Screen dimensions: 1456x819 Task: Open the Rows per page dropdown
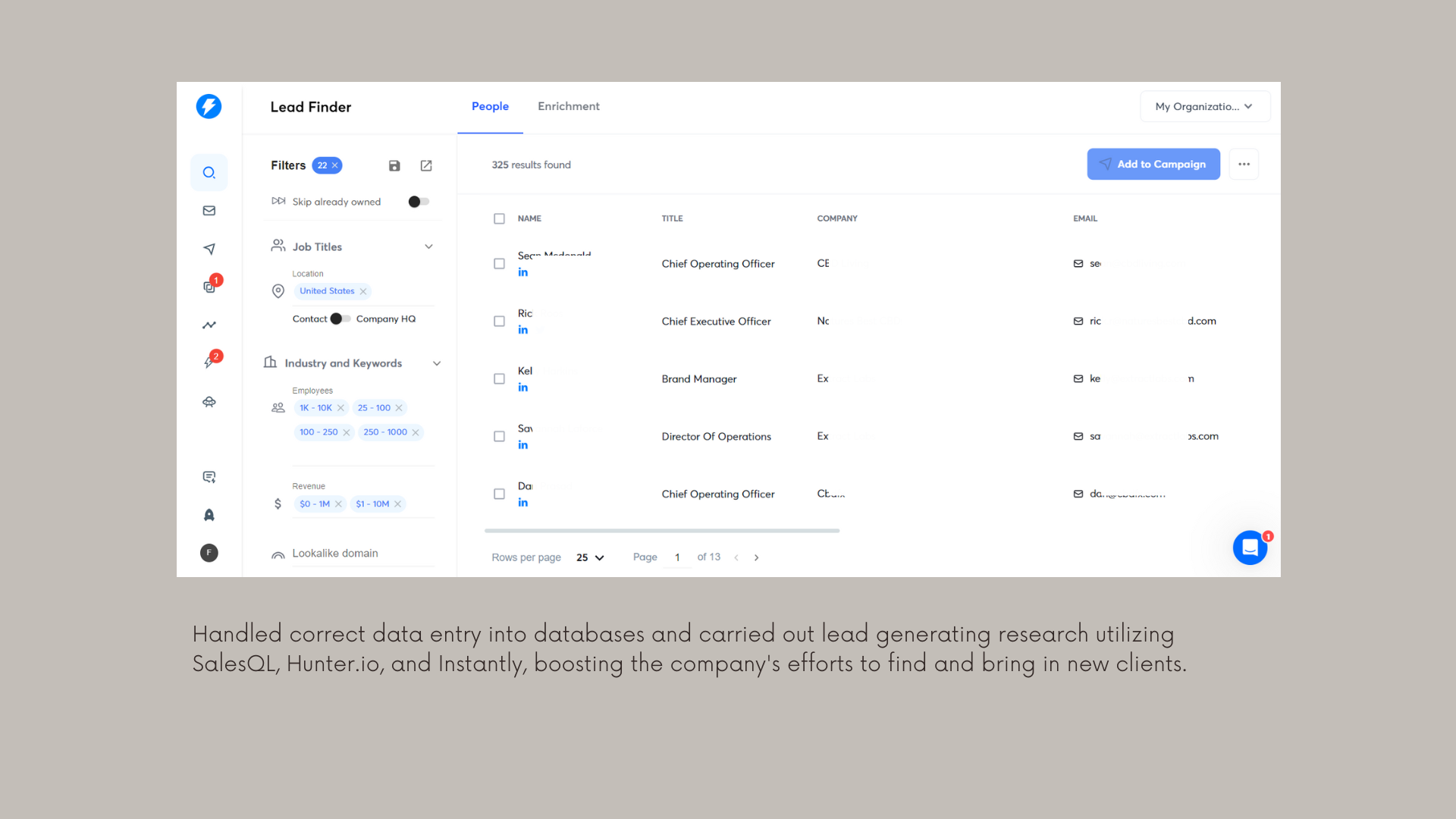(x=590, y=557)
